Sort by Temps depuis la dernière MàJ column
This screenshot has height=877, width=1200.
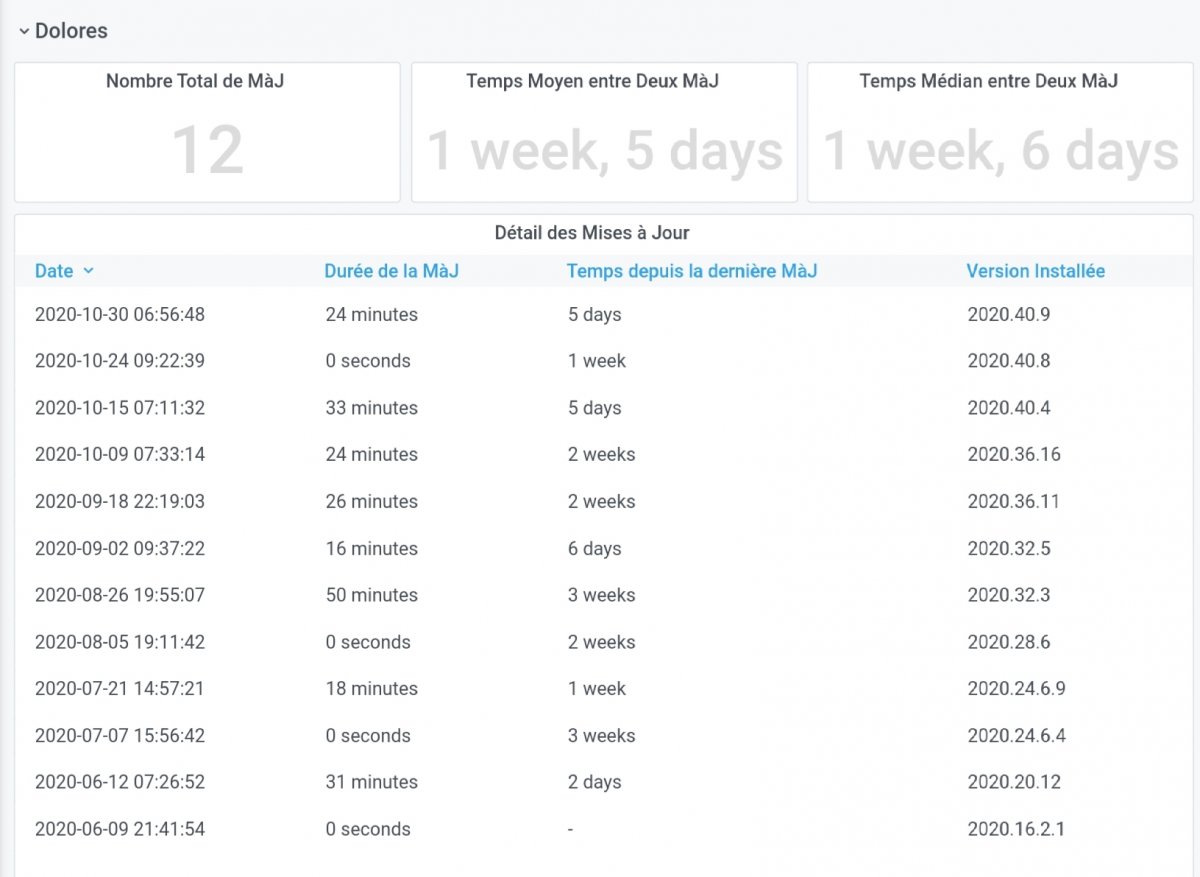coord(692,271)
